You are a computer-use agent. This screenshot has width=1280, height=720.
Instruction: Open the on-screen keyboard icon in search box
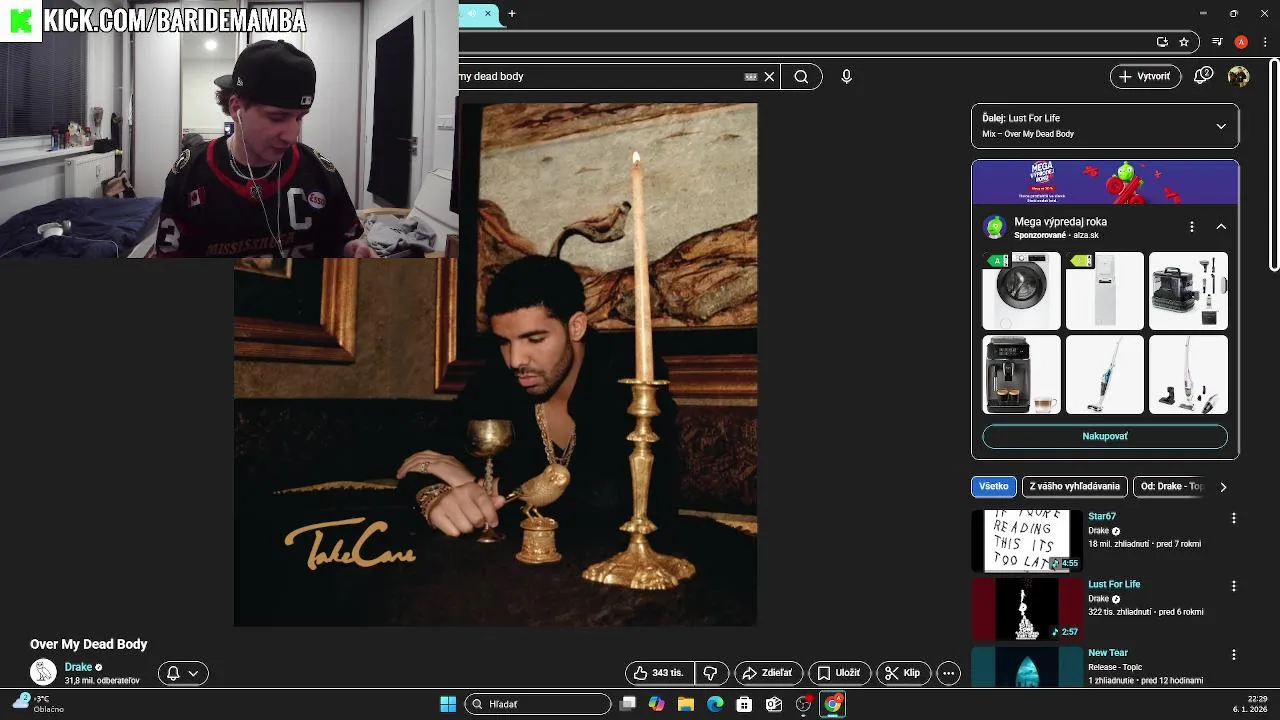coord(751,76)
